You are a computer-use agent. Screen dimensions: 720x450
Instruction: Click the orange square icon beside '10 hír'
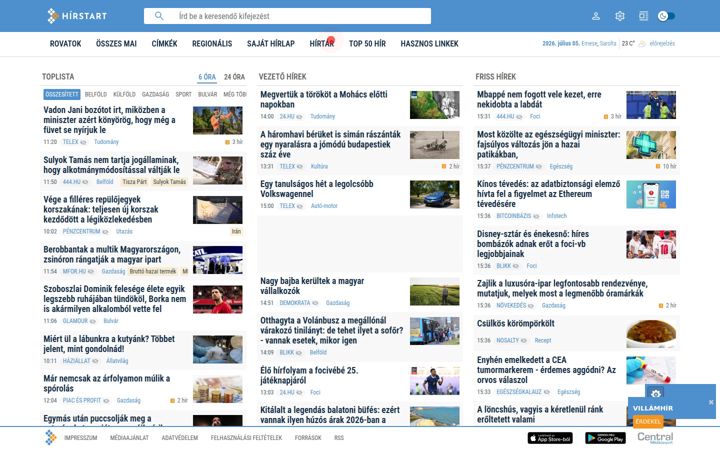658,166
